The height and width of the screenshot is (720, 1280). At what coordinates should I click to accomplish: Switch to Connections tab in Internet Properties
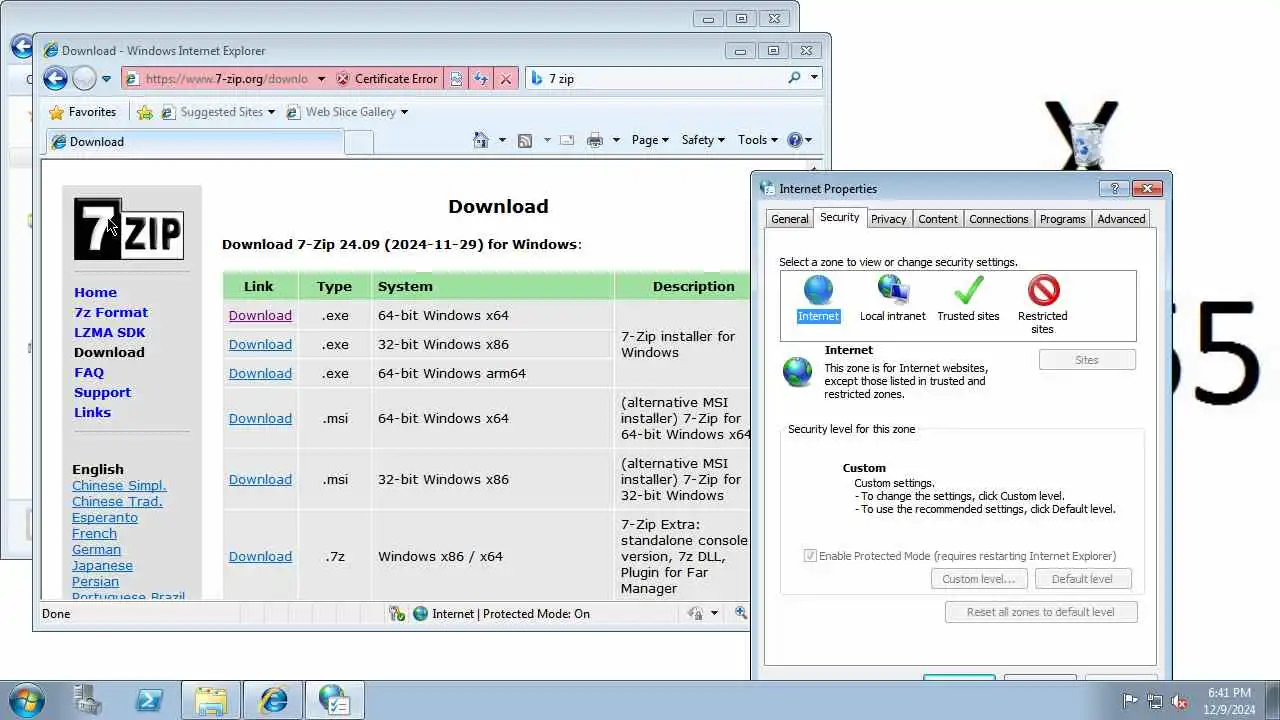pos(999,219)
